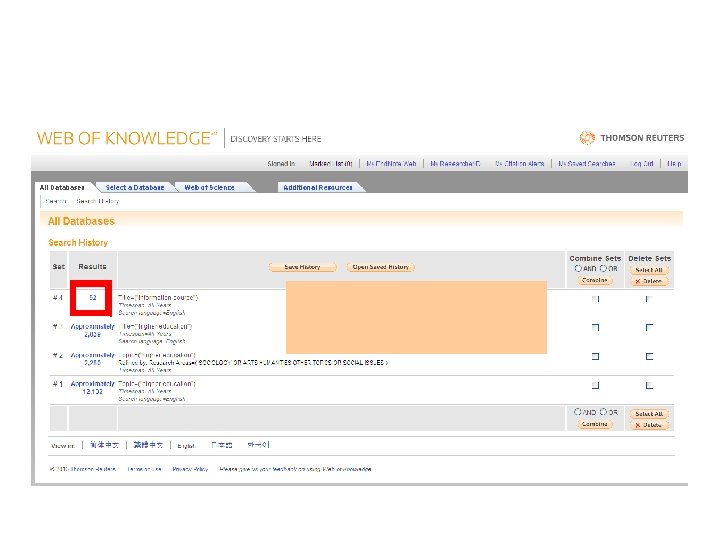This screenshot has width=720, height=540.
Task: Click the Thomson Reuters logo icon
Action: click(x=587, y=137)
